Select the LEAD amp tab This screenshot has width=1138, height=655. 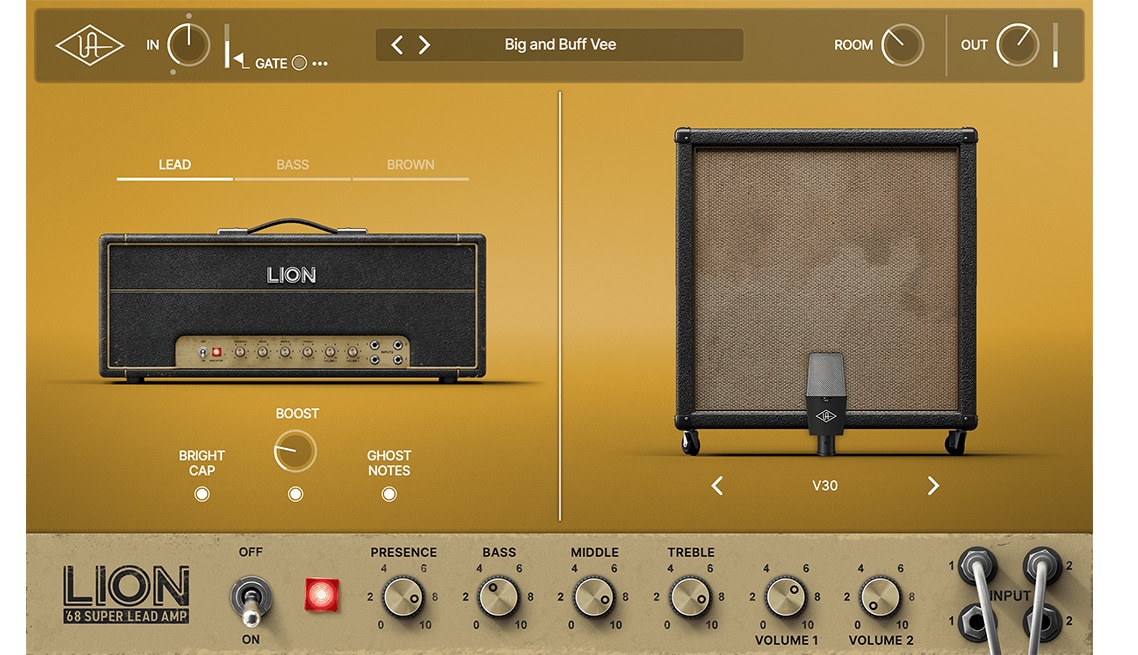click(175, 166)
